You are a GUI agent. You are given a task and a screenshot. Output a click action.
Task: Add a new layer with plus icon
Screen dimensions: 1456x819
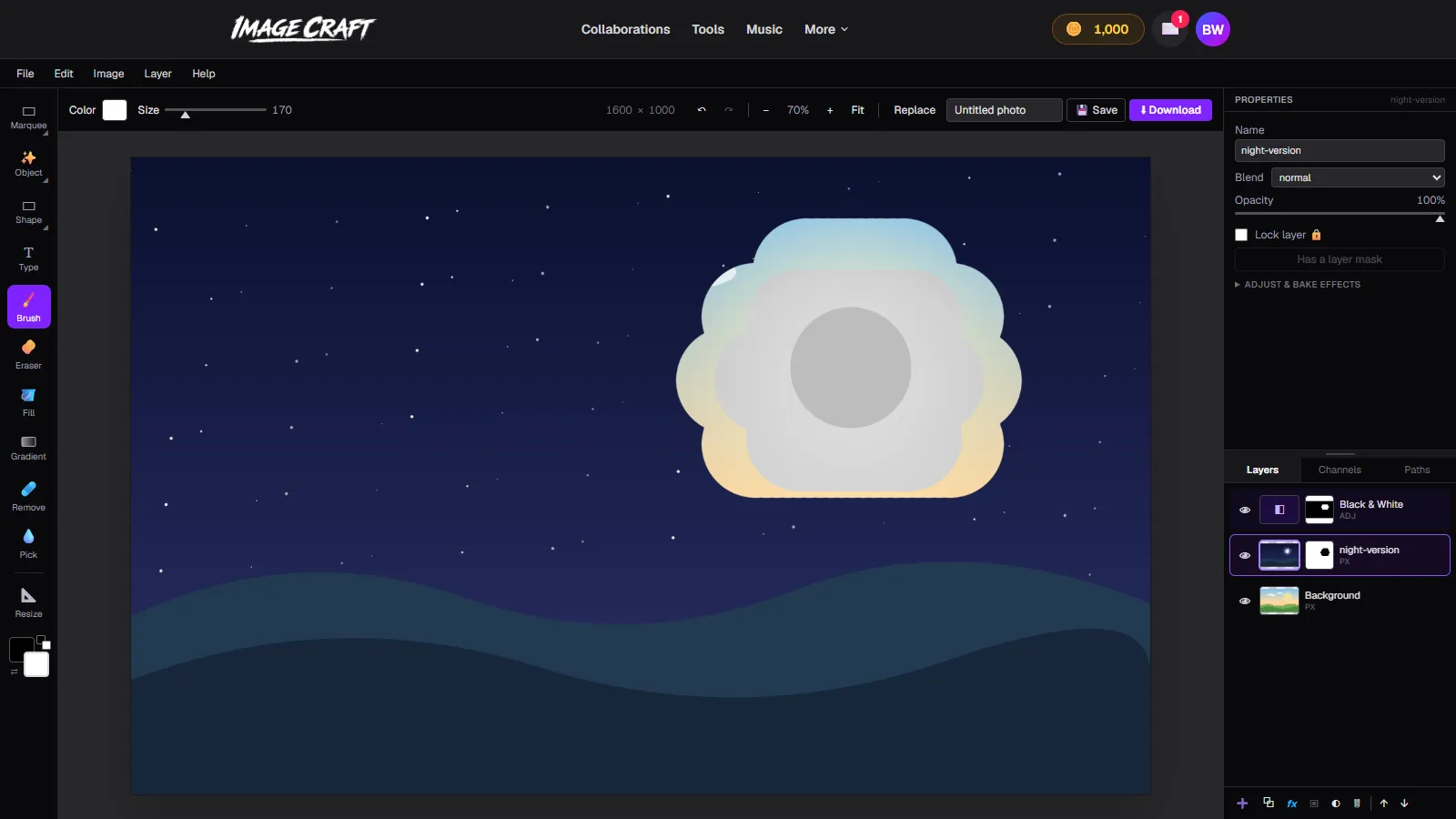click(x=1242, y=803)
